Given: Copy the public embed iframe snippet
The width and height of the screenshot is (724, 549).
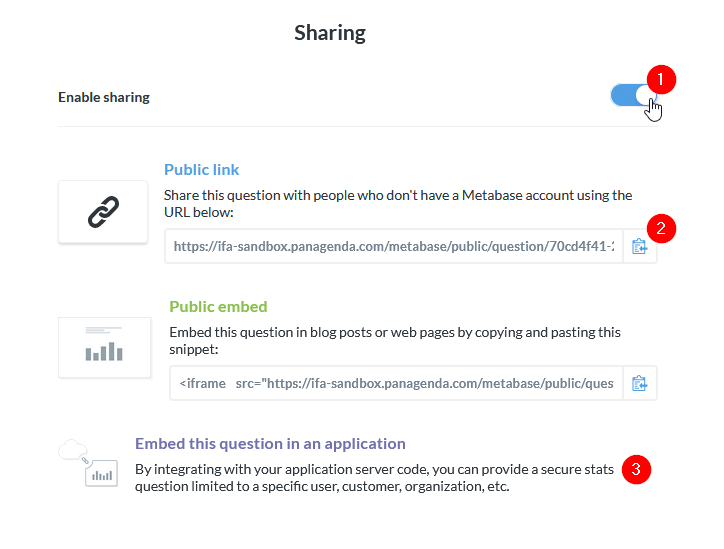Looking at the screenshot, I should (x=640, y=383).
